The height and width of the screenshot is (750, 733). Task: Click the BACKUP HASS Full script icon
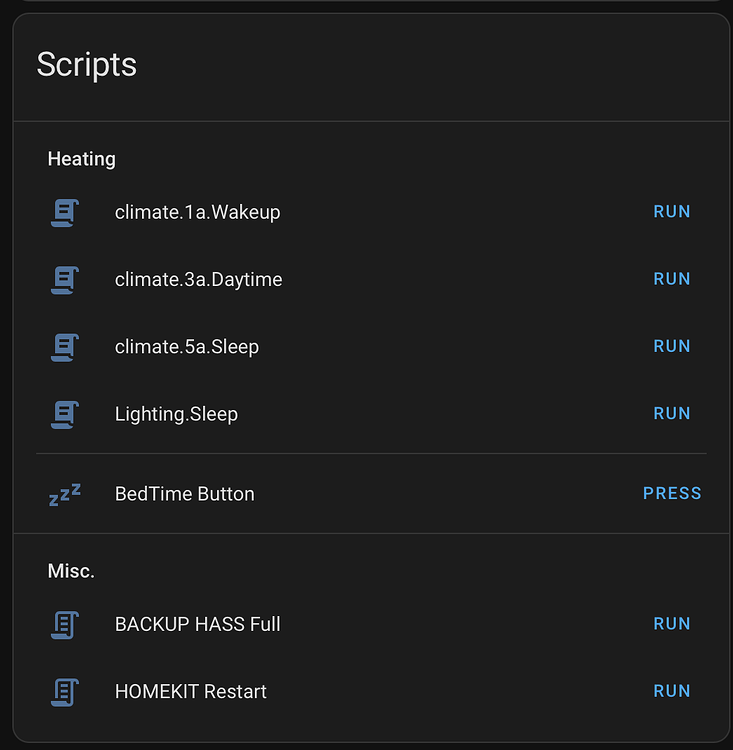(x=65, y=624)
